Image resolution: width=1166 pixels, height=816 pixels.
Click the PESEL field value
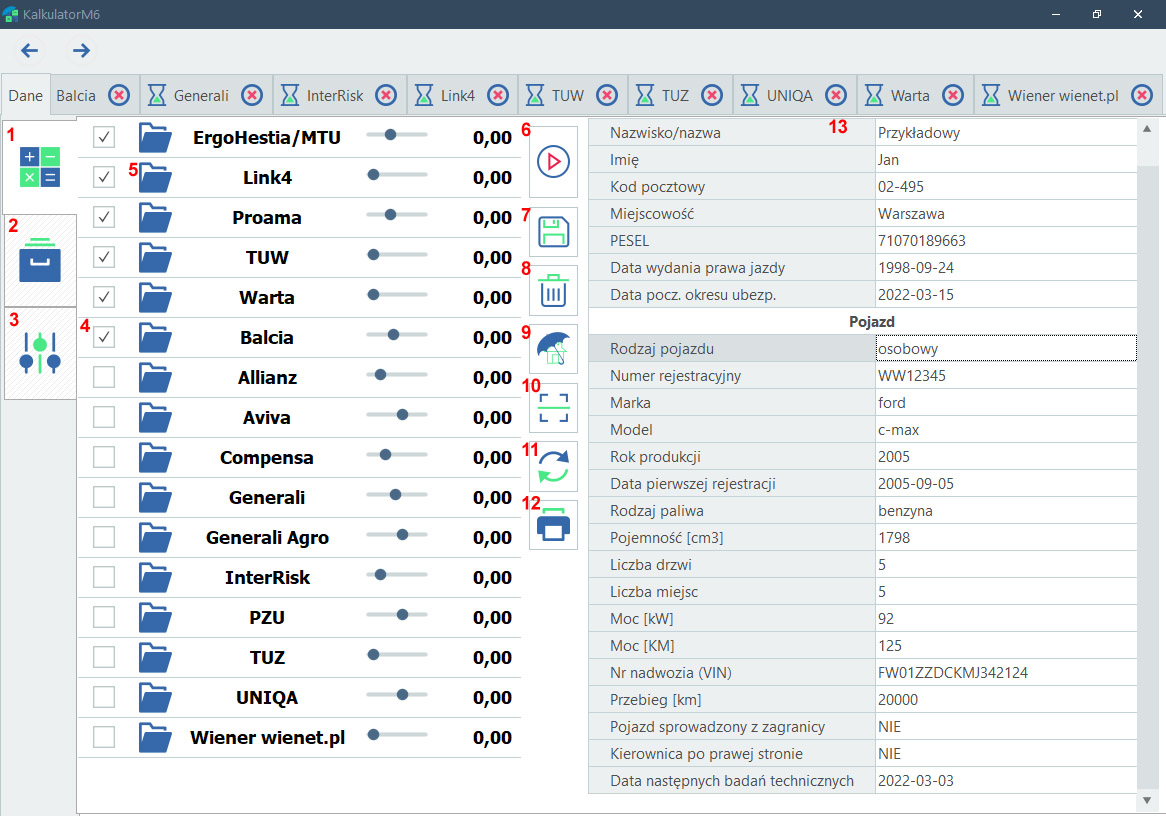pos(1006,241)
